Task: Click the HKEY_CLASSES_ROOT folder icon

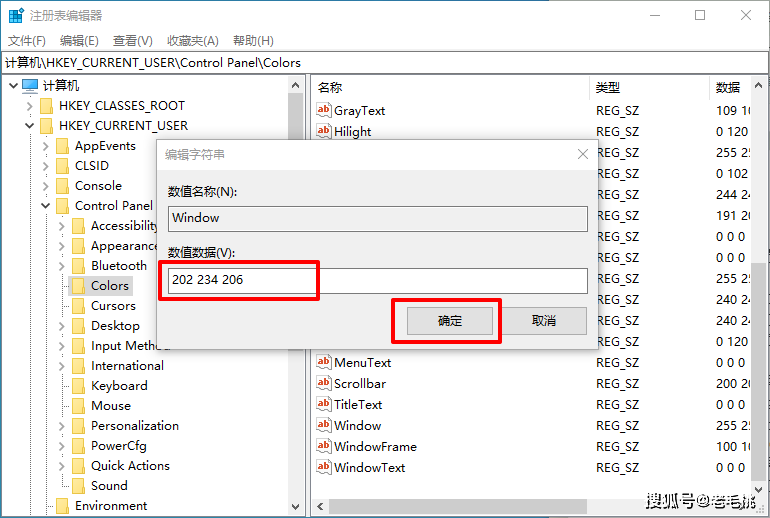Action: click(x=46, y=106)
